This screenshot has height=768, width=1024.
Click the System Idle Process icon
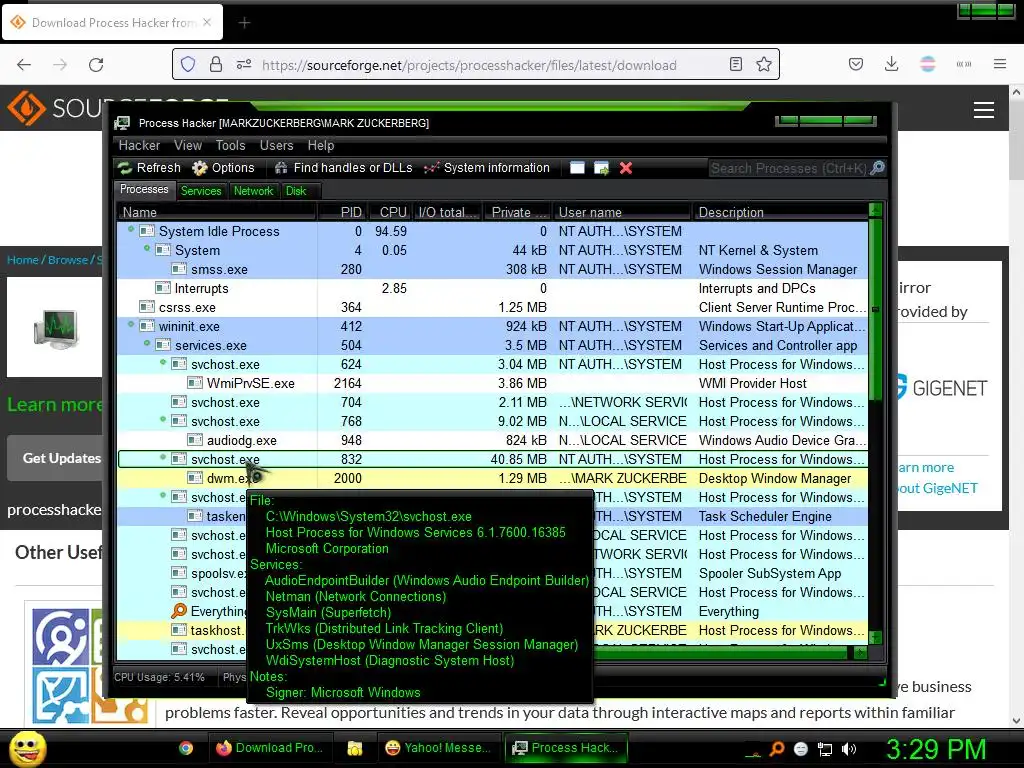point(147,231)
